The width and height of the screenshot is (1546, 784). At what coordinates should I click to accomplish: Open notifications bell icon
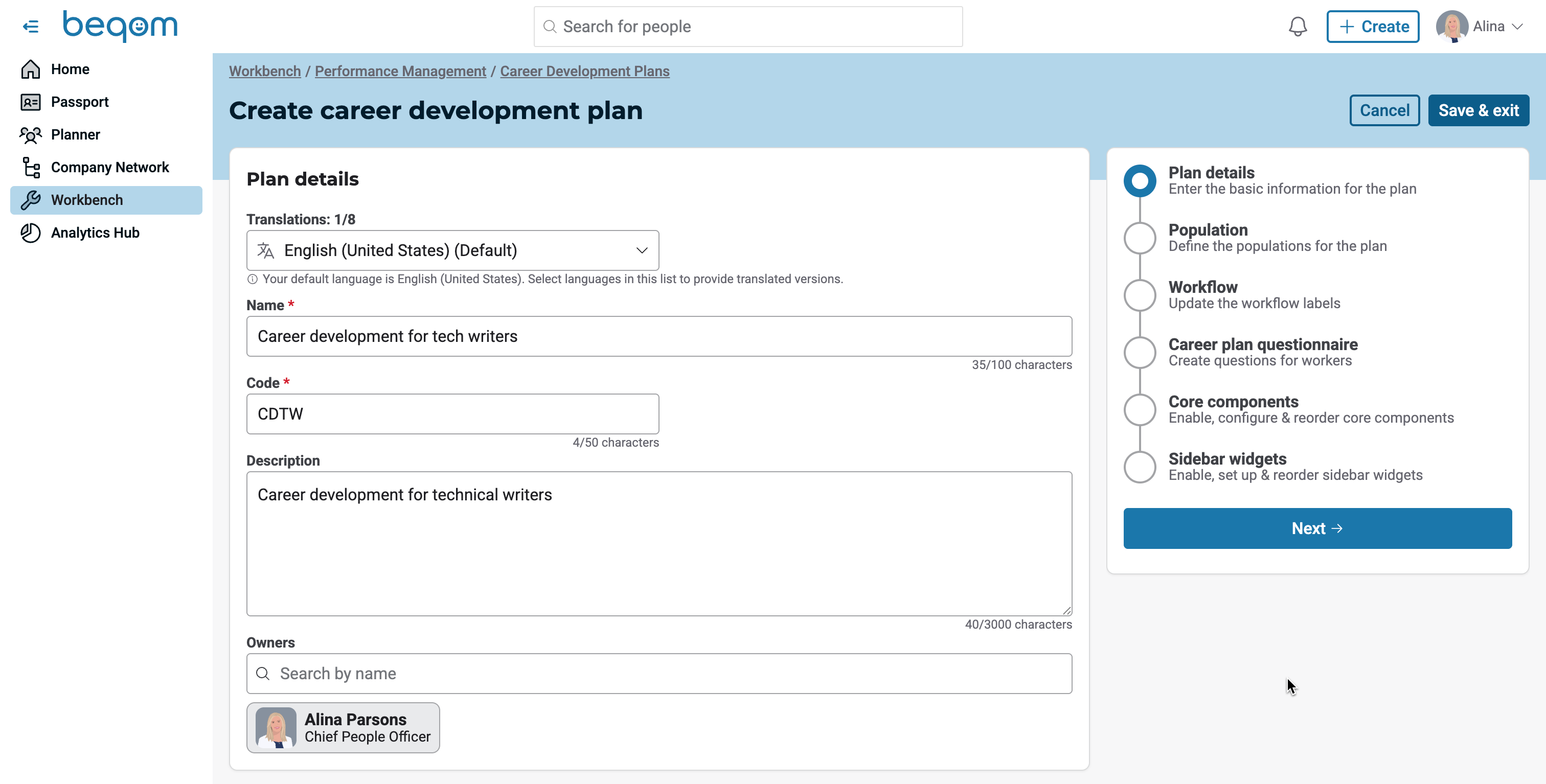[1298, 27]
